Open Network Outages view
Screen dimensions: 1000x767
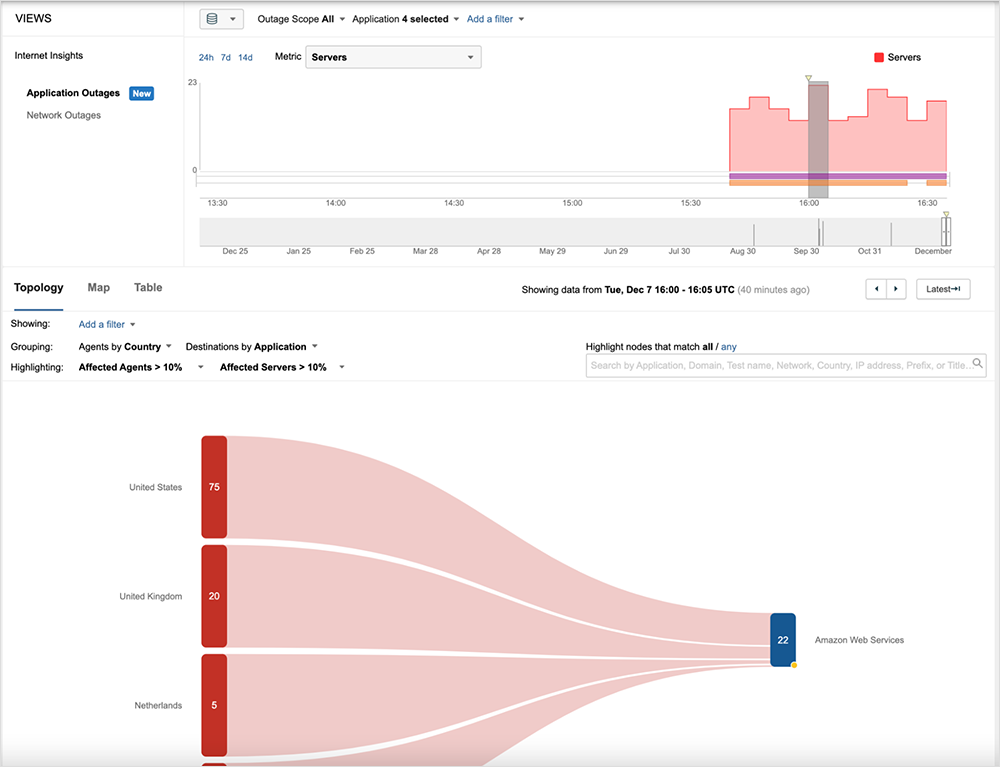click(x=64, y=115)
